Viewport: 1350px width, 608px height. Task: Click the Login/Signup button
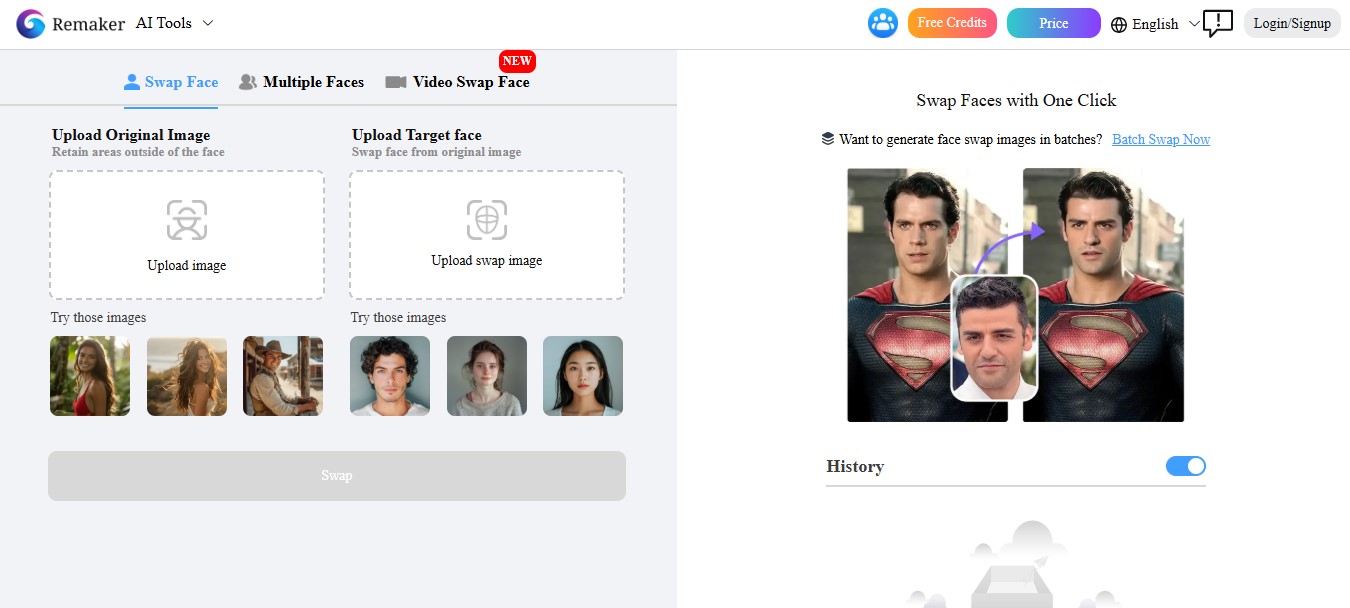pos(1292,23)
